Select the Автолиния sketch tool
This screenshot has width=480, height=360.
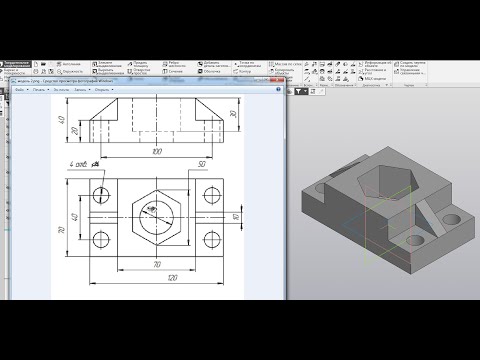point(69,64)
